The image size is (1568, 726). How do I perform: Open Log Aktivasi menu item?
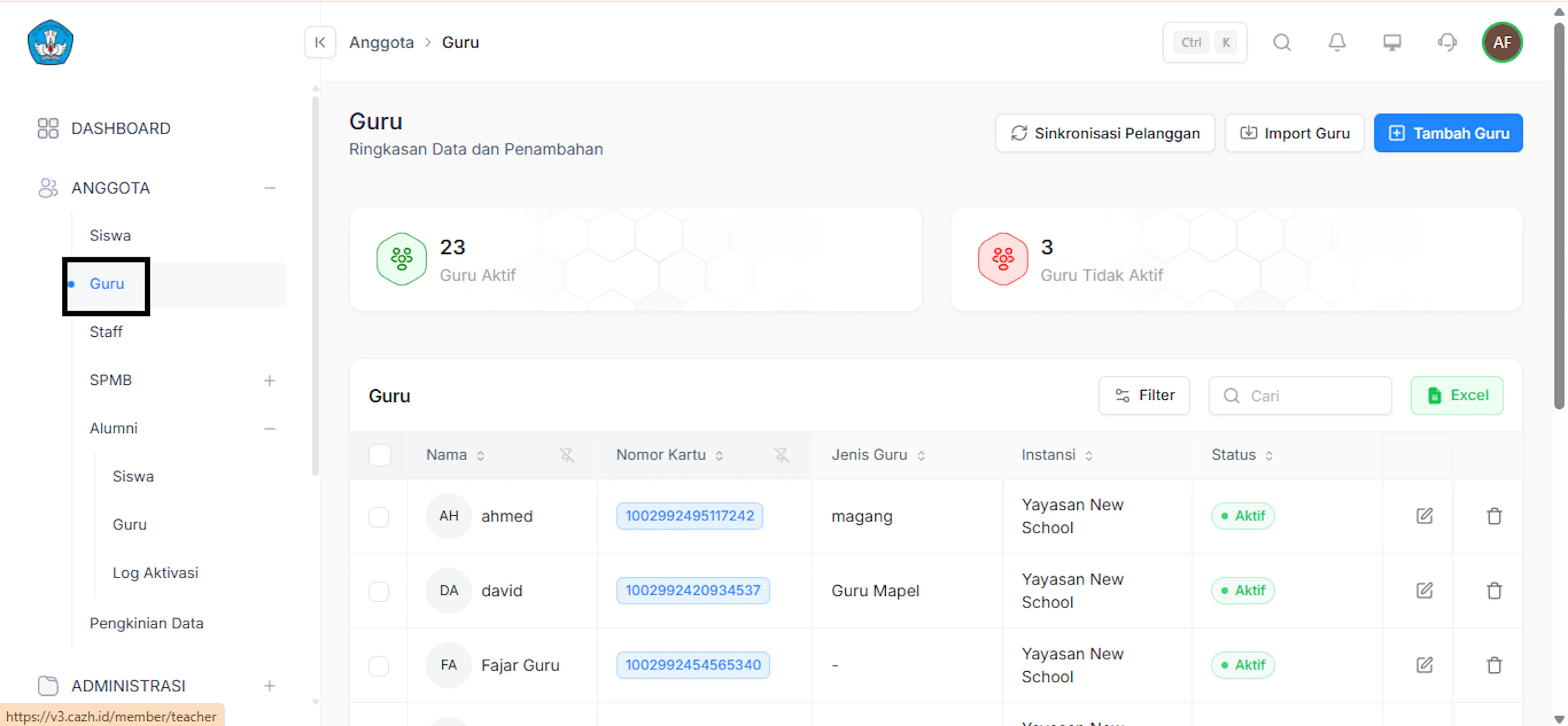pos(155,573)
